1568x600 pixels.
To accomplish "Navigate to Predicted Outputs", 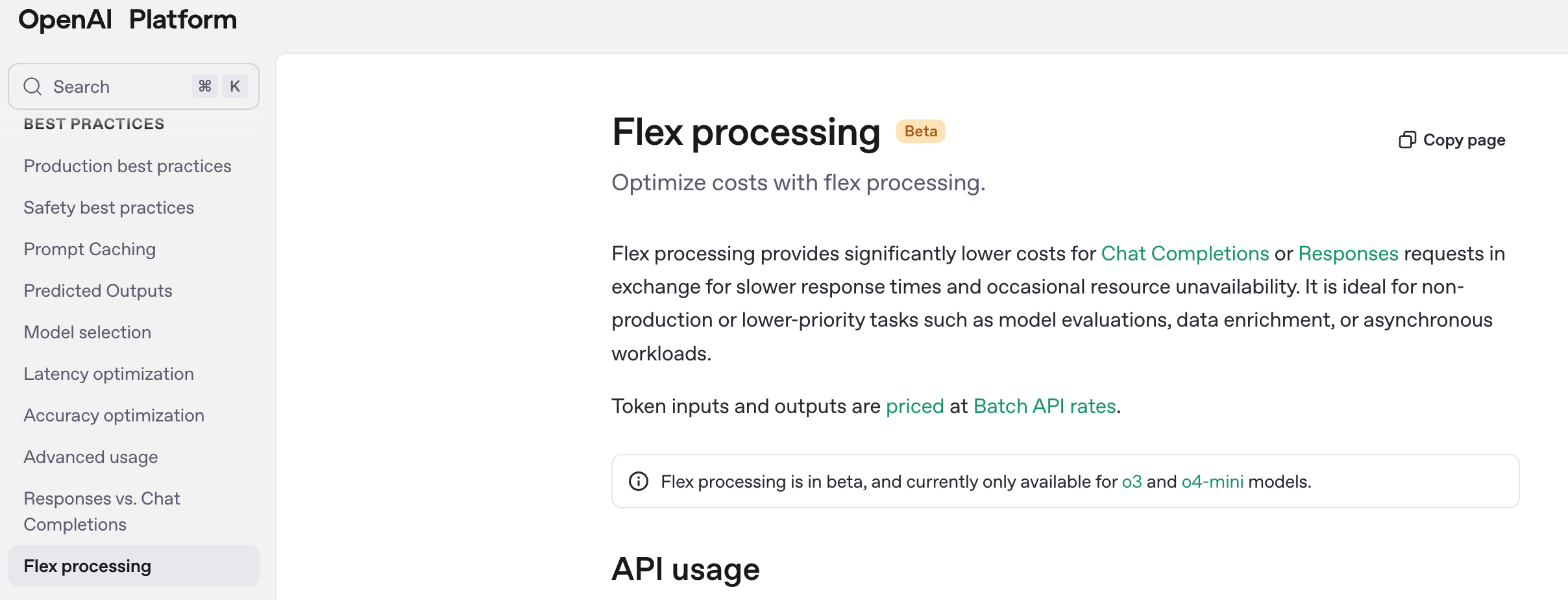I will 98,291.
